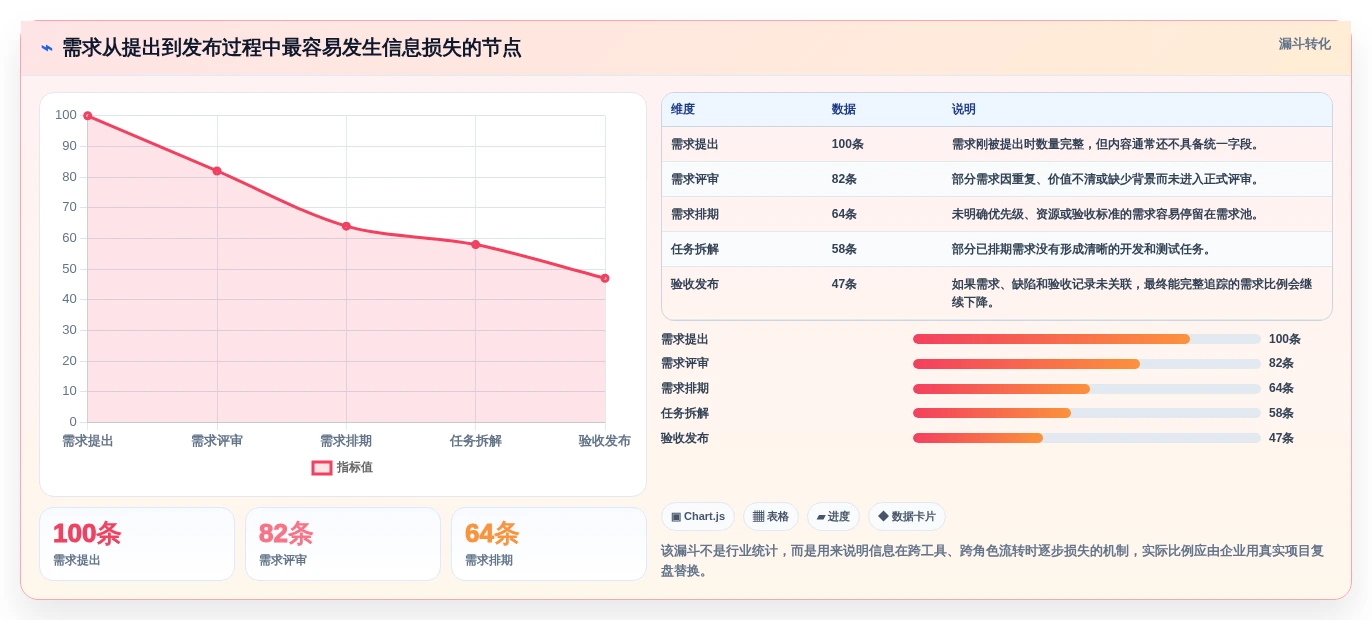Image resolution: width=1372 pixels, height=620 pixels.
Task: Click the chart data point at 需求评审
Action: pyautogui.click(x=217, y=171)
